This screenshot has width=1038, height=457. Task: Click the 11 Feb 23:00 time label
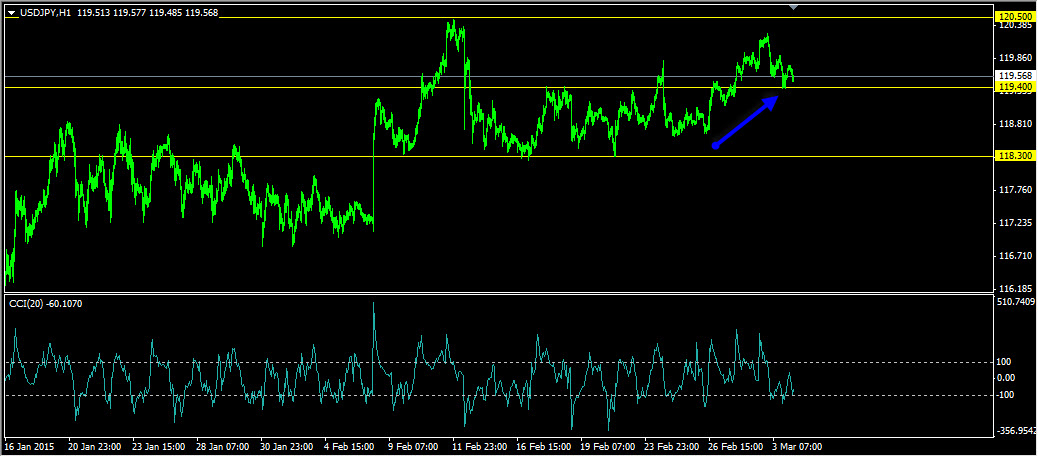click(479, 446)
